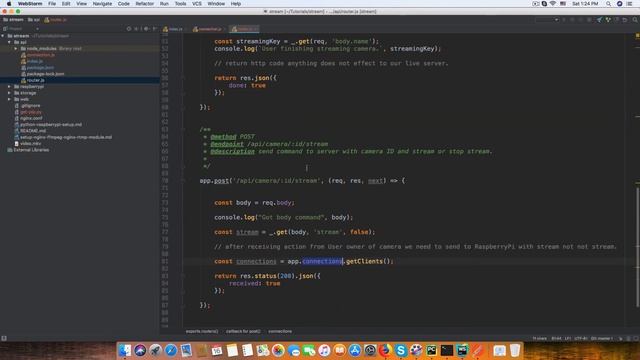Click the UTF-8 encoding status entry
The width and height of the screenshot is (640, 360).
click(x=580, y=339)
